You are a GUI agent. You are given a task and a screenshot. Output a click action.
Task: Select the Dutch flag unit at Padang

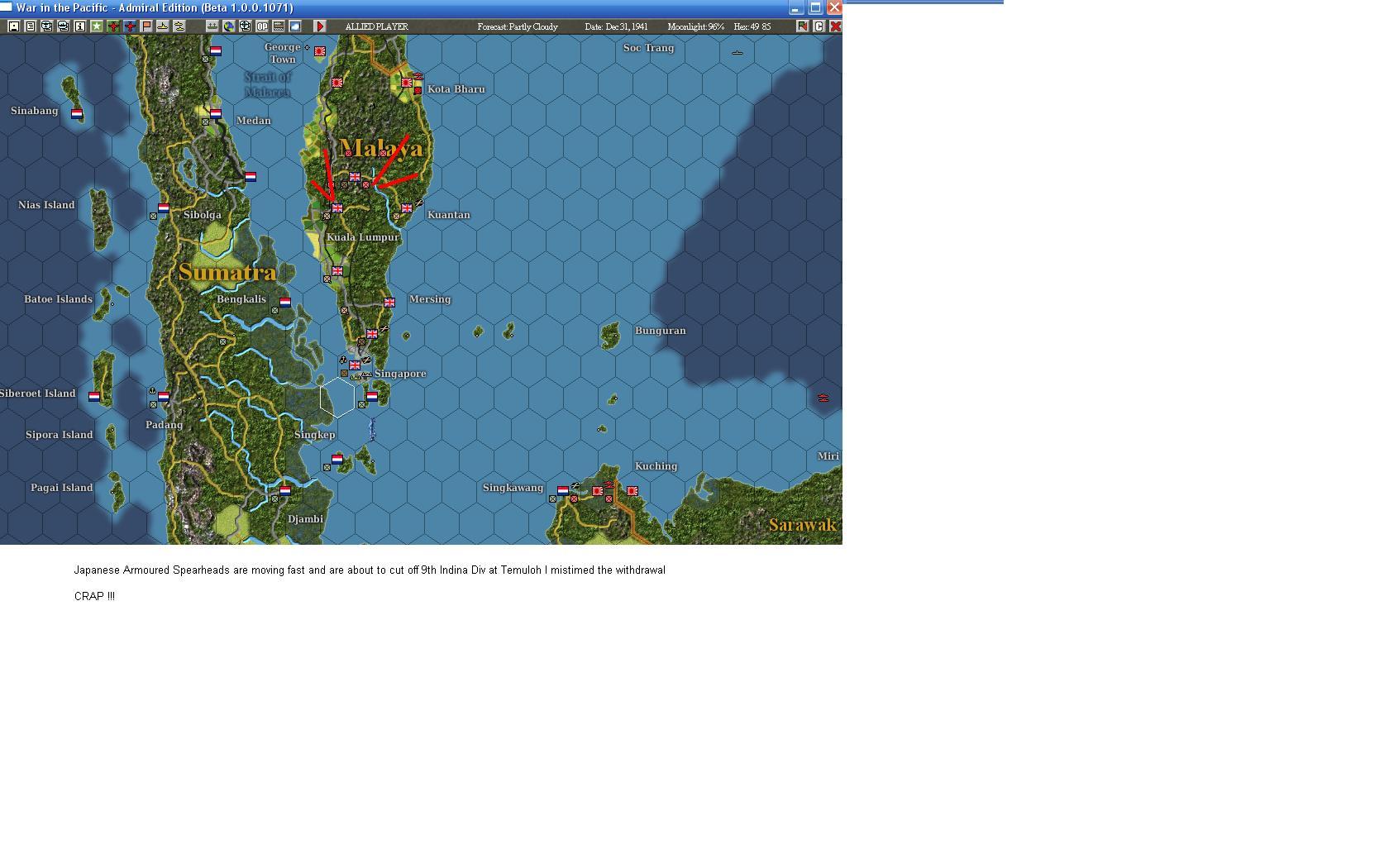pos(164,397)
